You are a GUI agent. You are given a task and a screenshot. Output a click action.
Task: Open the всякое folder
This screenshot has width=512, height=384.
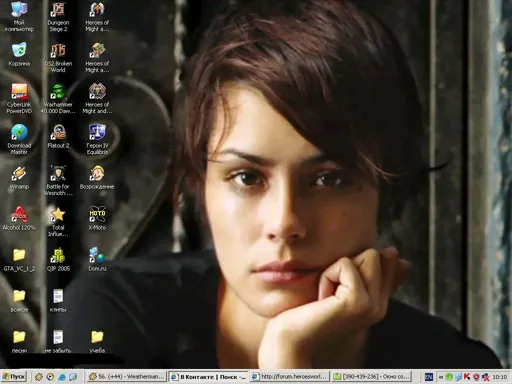coord(19,301)
